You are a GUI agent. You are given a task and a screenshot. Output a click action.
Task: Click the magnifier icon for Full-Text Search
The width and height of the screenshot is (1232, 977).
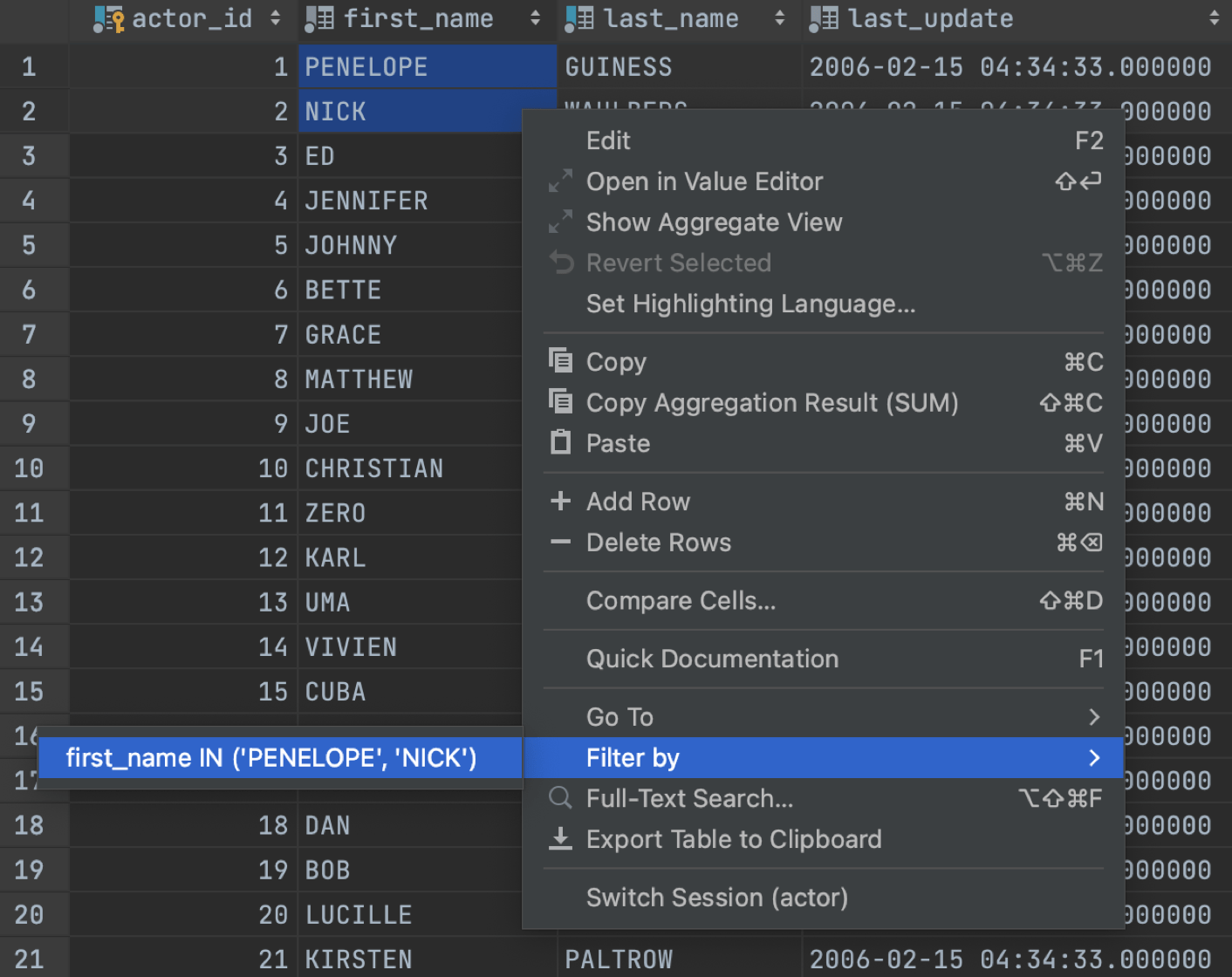coord(561,798)
